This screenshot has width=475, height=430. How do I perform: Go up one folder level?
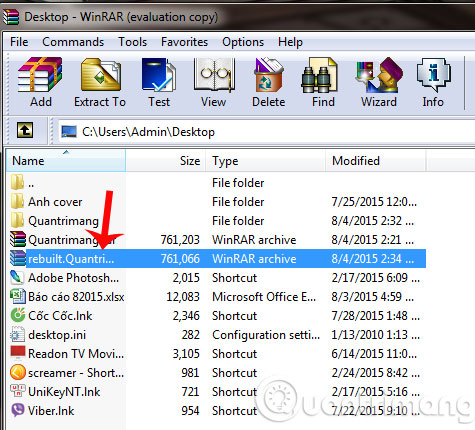pos(25,130)
